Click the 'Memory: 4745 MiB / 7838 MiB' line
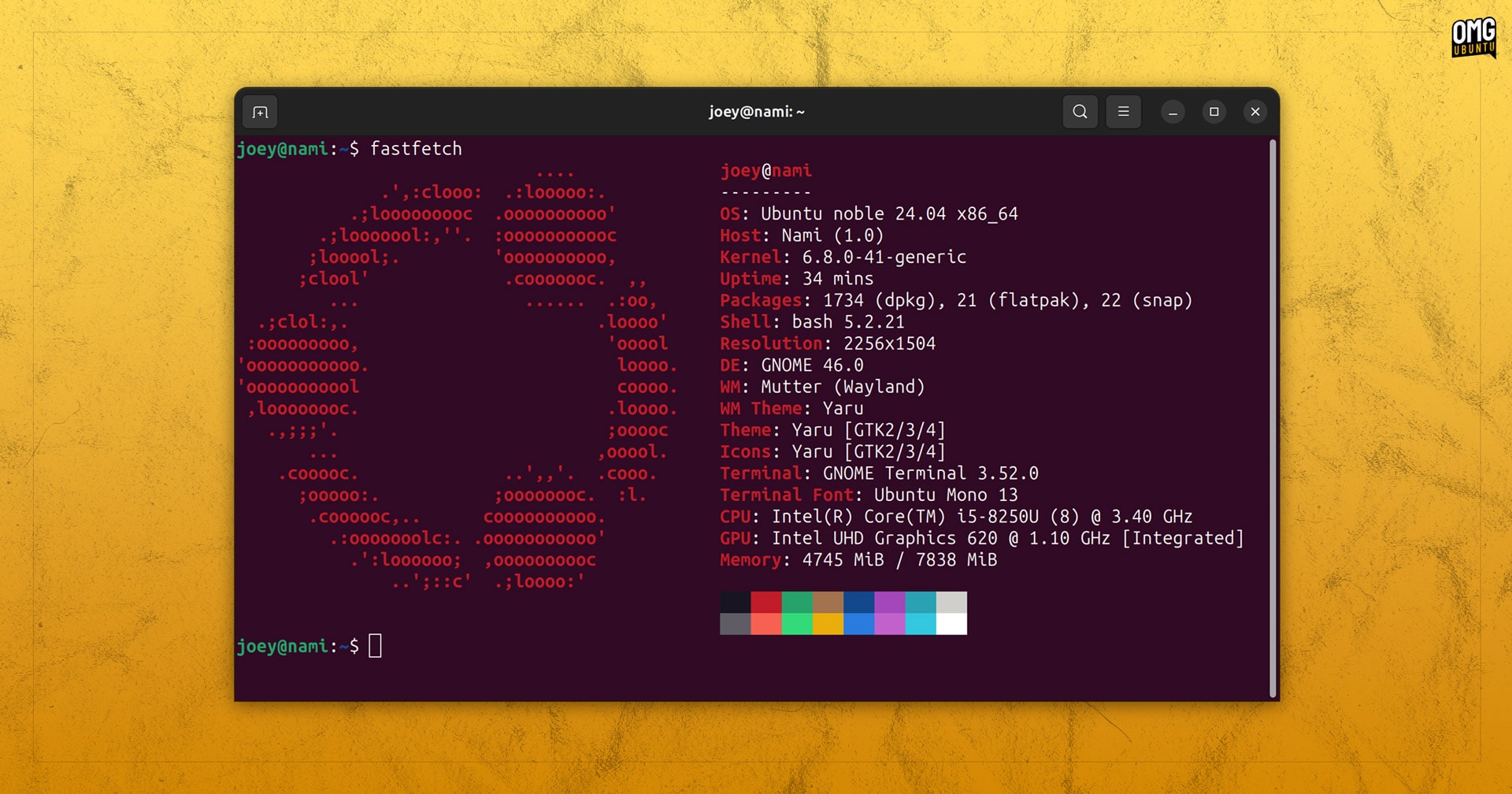Image resolution: width=1512 pixels, height=794 pixels. pos(858,560)
